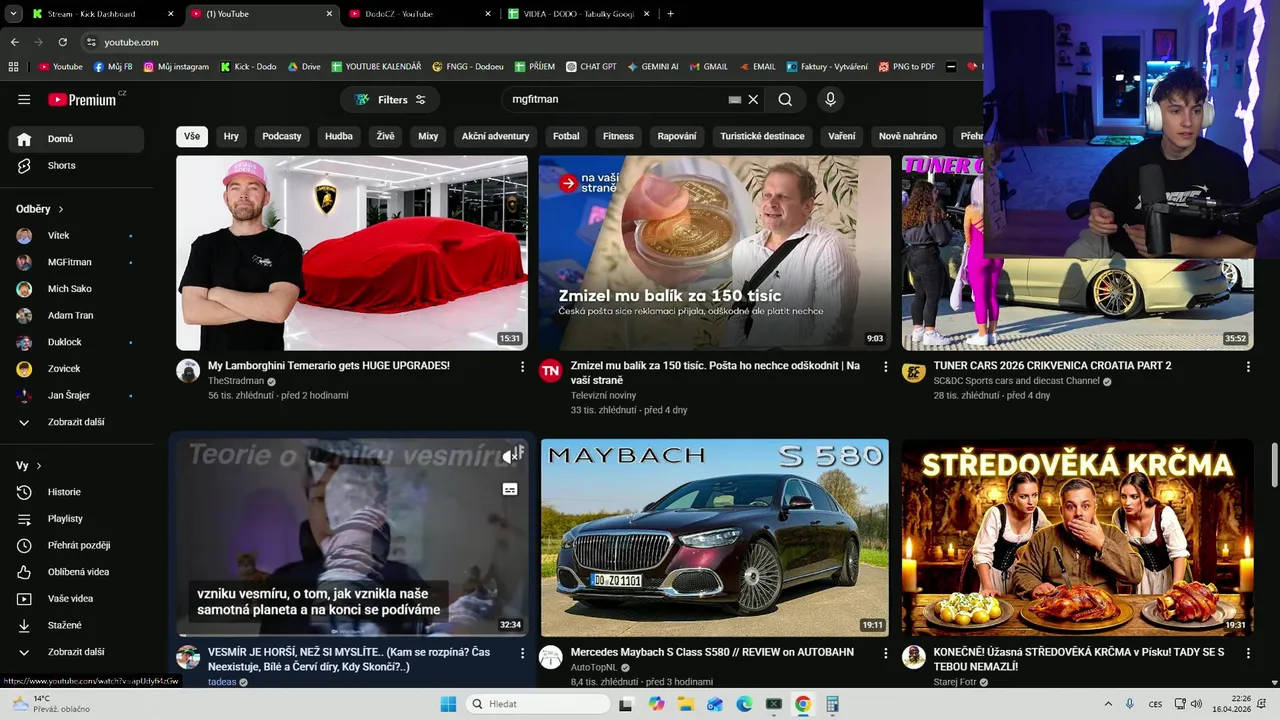Screen dimensions: 1280x720
Task: Open Vitek subscription channel
Action: coord(76,235)
